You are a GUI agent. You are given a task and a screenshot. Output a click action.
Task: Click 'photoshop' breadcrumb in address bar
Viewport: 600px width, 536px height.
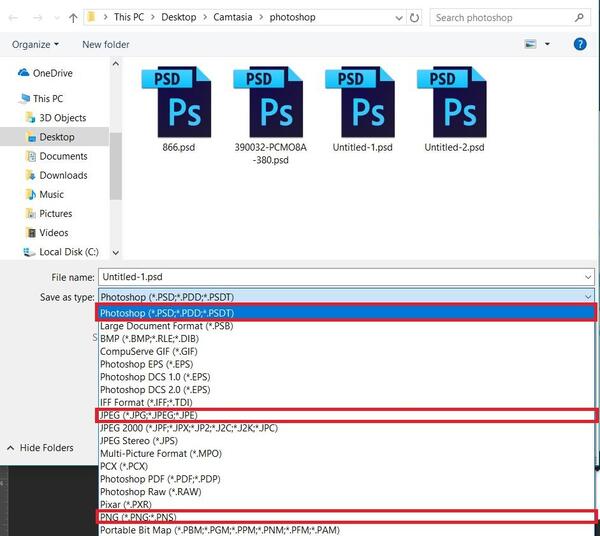click(292, 17)
